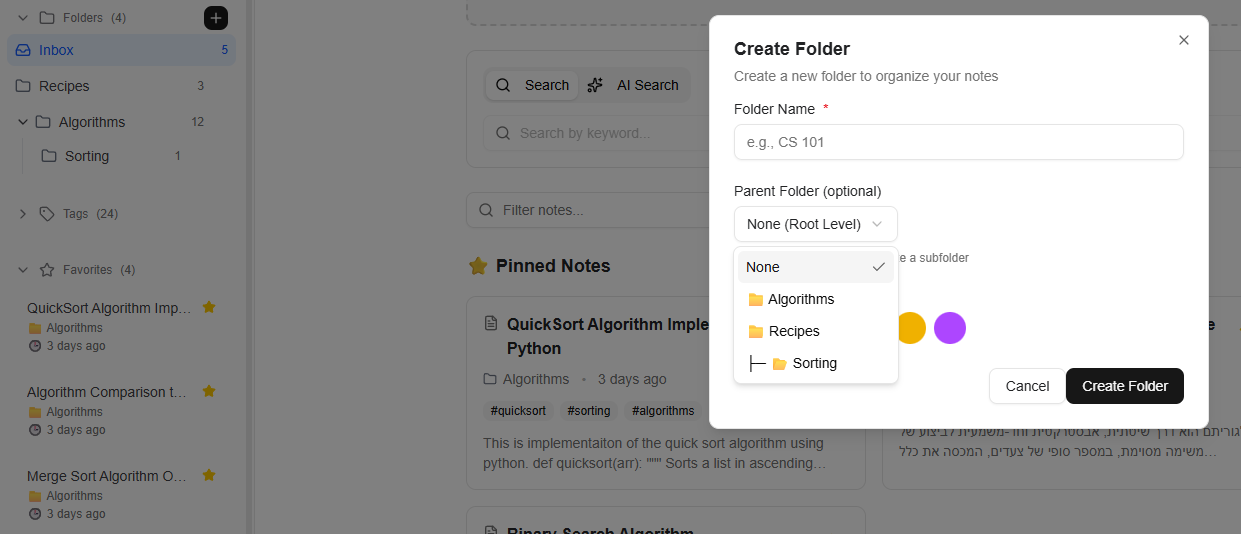This screenshot has width=1241, height=534.
Task: Expand the Tags section
Action: point(23,214)
